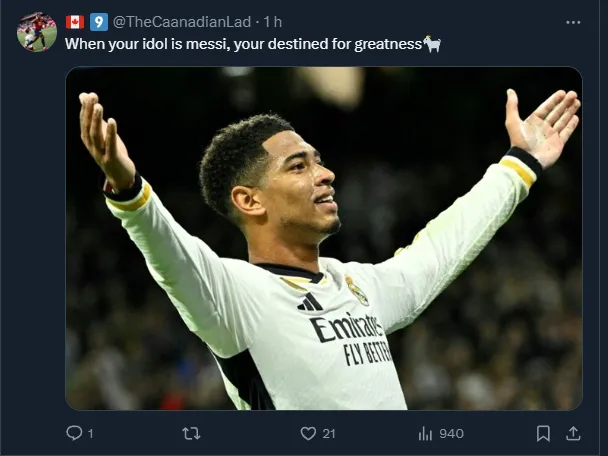
Task: Open the tweet's more options menu
Action: 573,22
